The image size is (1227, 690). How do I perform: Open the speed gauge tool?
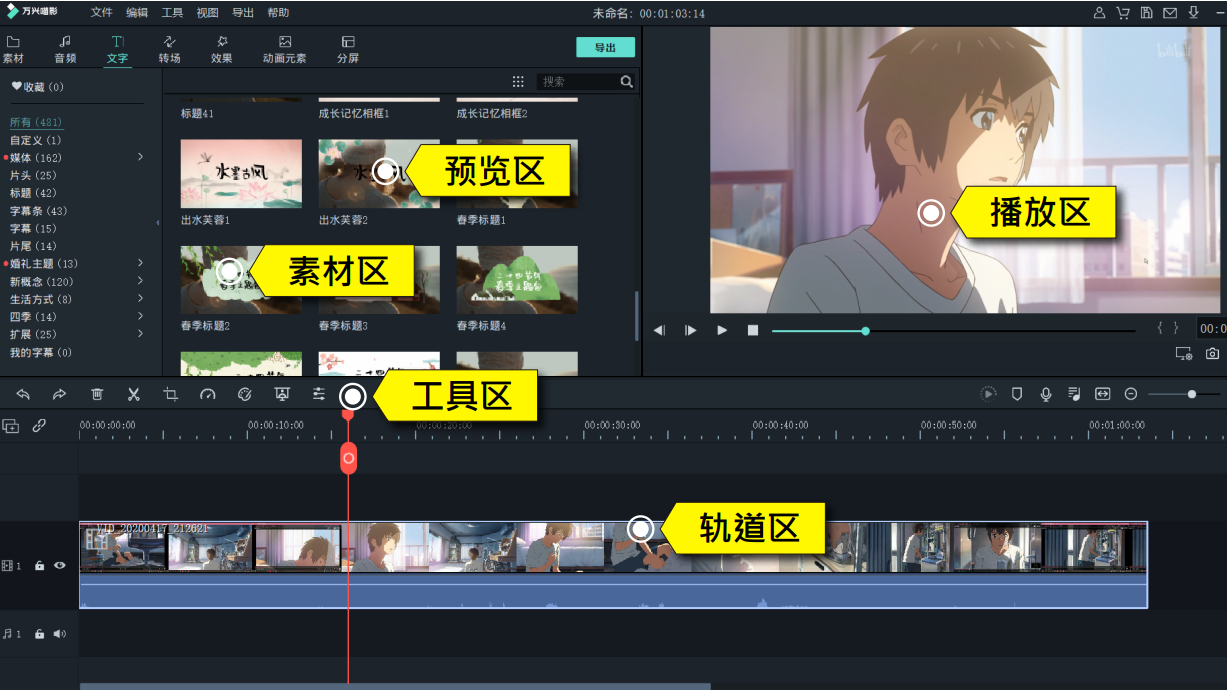click(208, 394)
